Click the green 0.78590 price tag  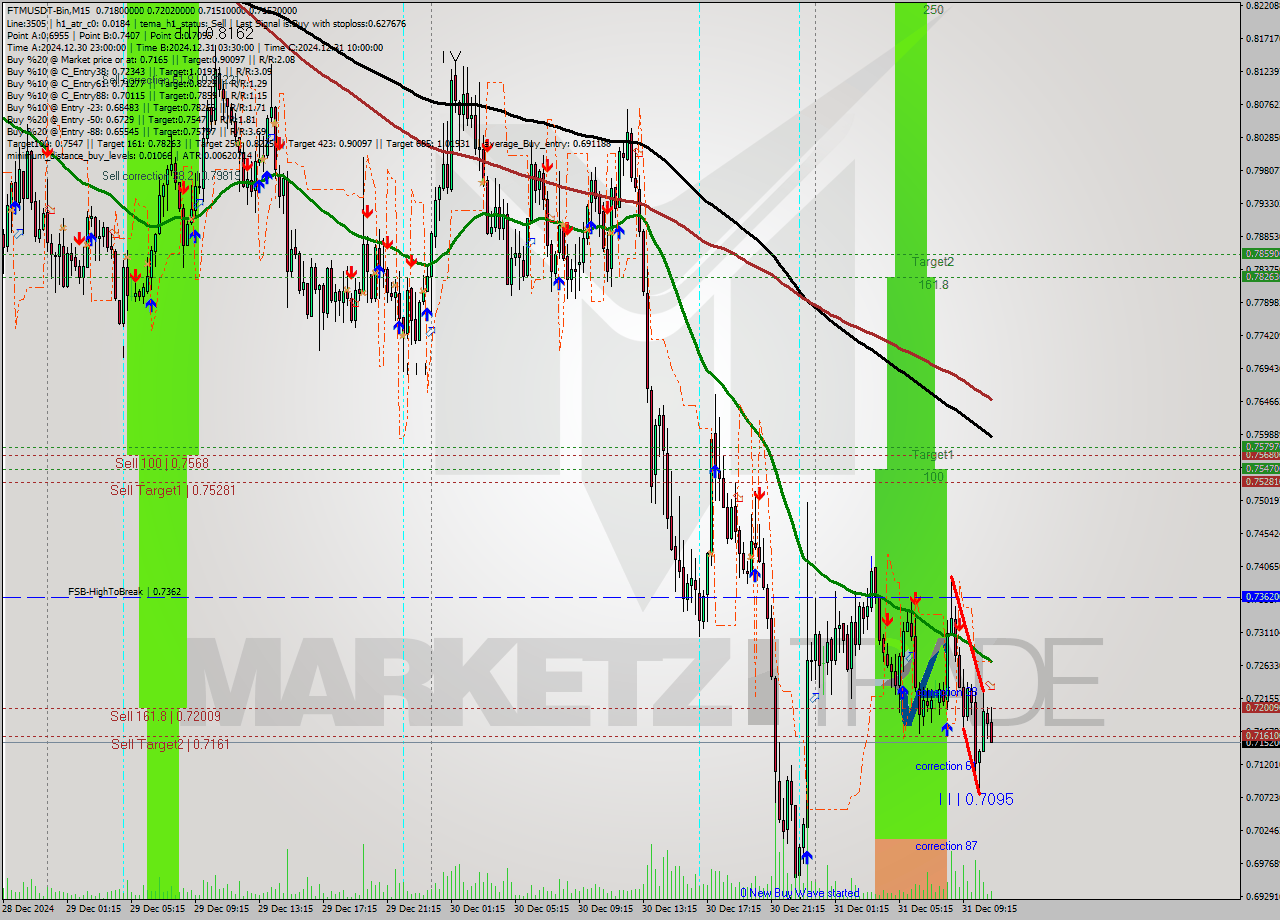click(1260, 254)
